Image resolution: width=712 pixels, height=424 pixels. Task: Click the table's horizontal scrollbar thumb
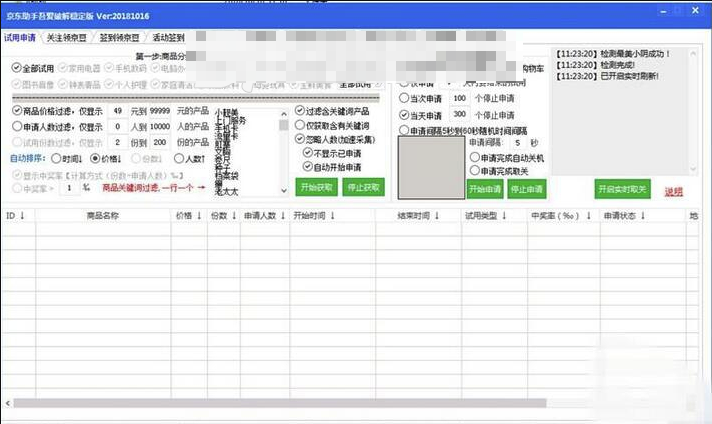coord(280,403)
